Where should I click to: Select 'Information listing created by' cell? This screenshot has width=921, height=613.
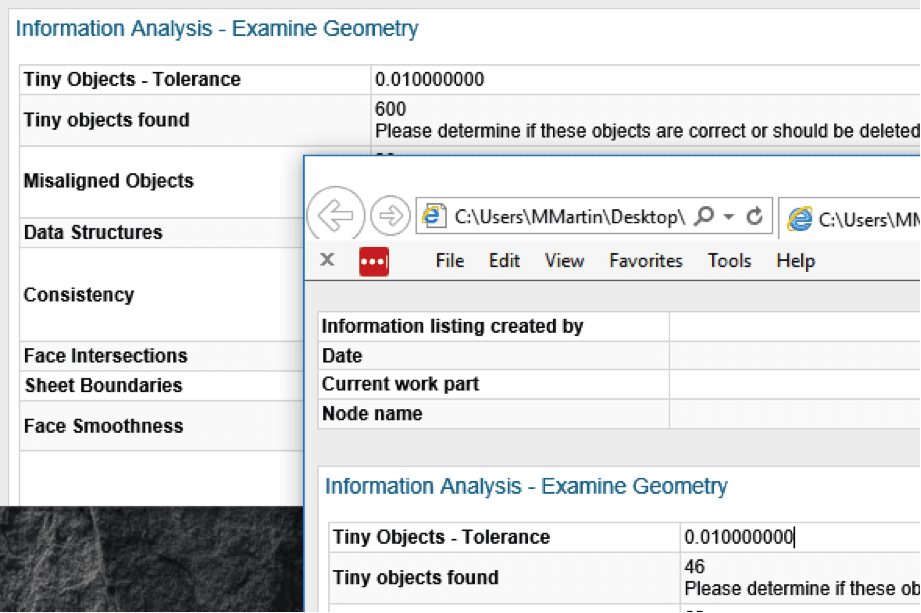coord(452,326)
